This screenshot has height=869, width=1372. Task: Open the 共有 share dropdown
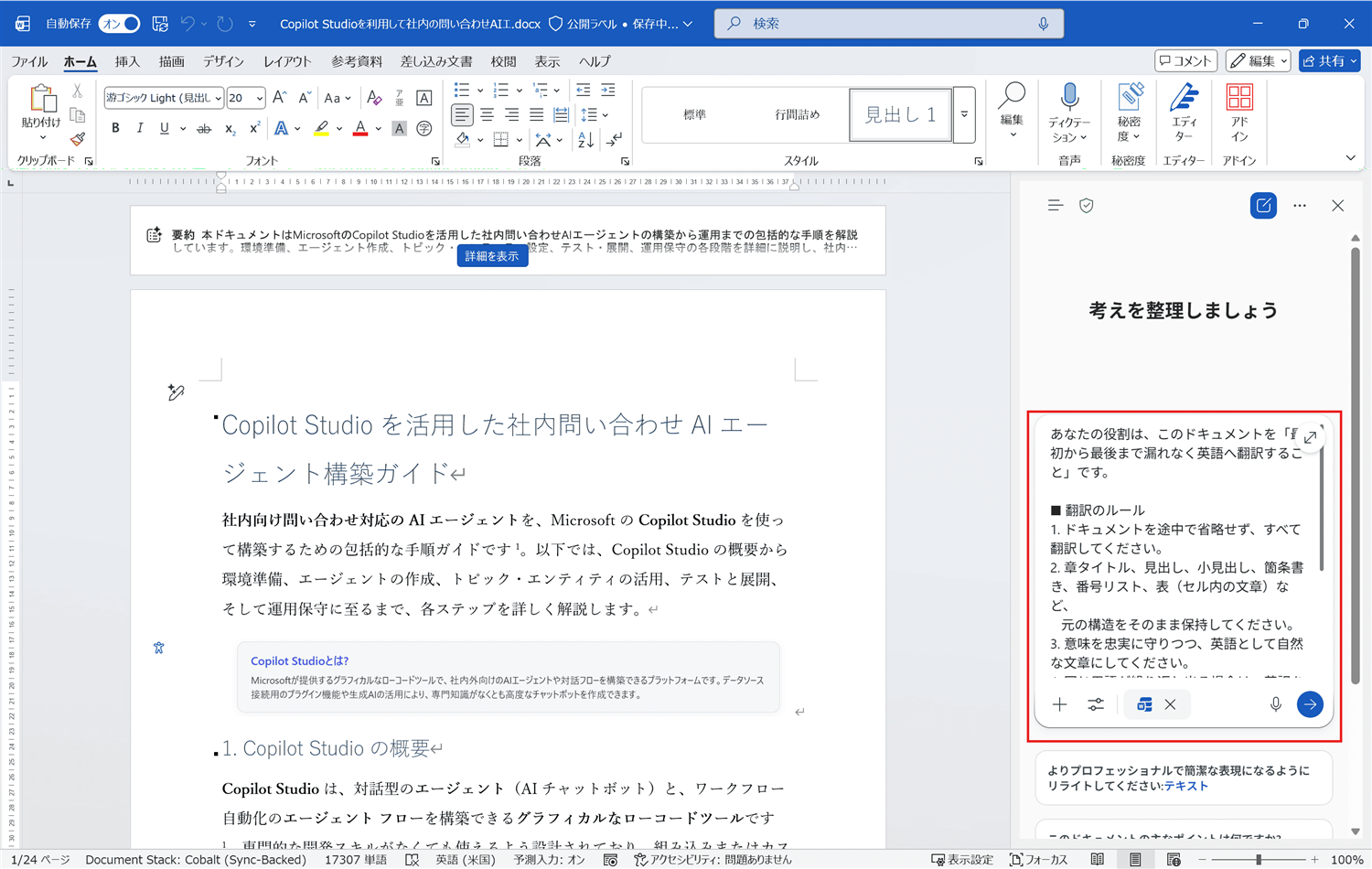point(1329,61)
